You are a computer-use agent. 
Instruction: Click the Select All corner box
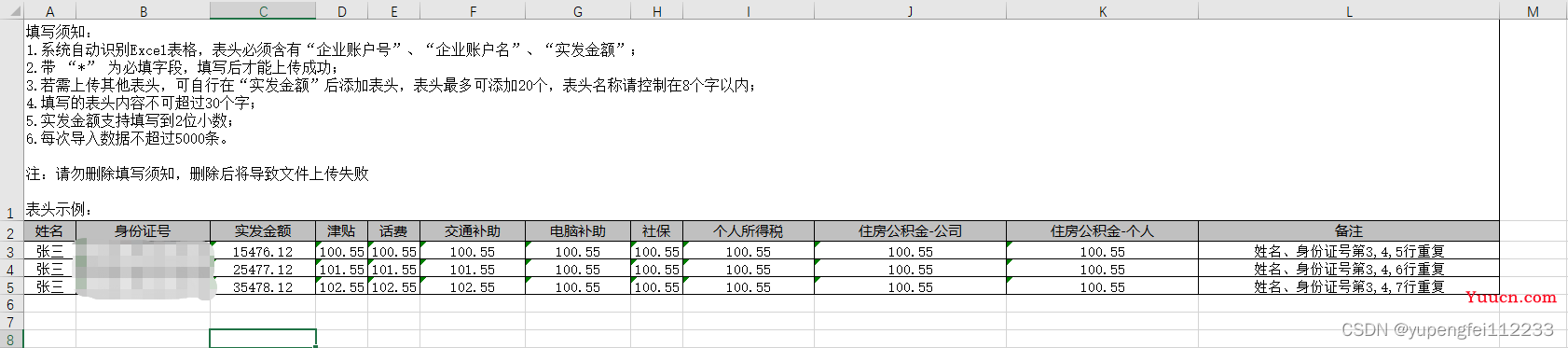pyautogui.click(x=11, y=10)
